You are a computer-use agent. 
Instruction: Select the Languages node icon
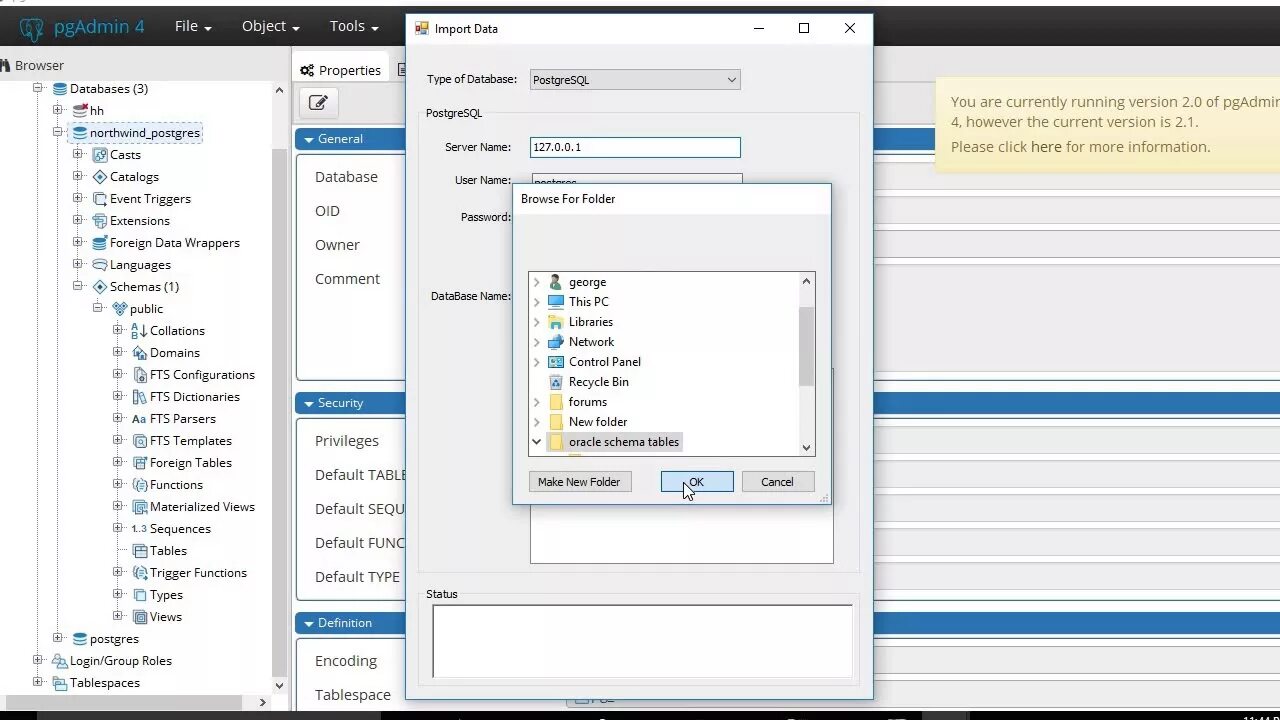coord(99,265)
